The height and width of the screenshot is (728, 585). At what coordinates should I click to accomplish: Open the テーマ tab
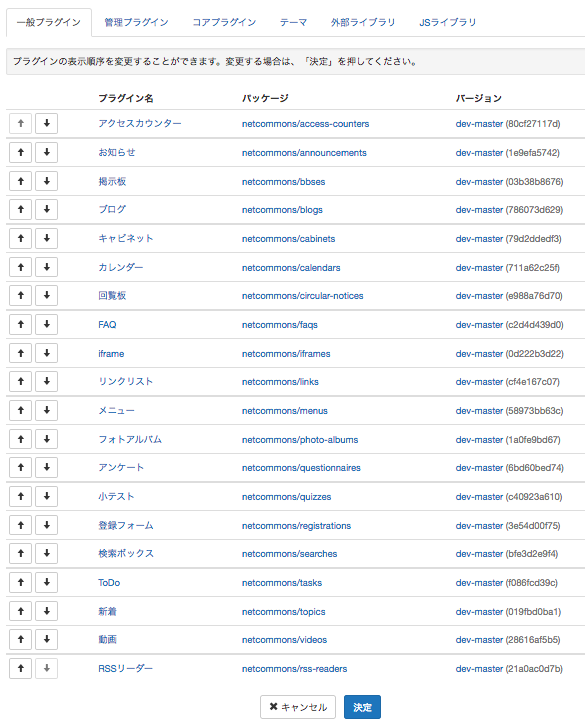pos(293,22)
